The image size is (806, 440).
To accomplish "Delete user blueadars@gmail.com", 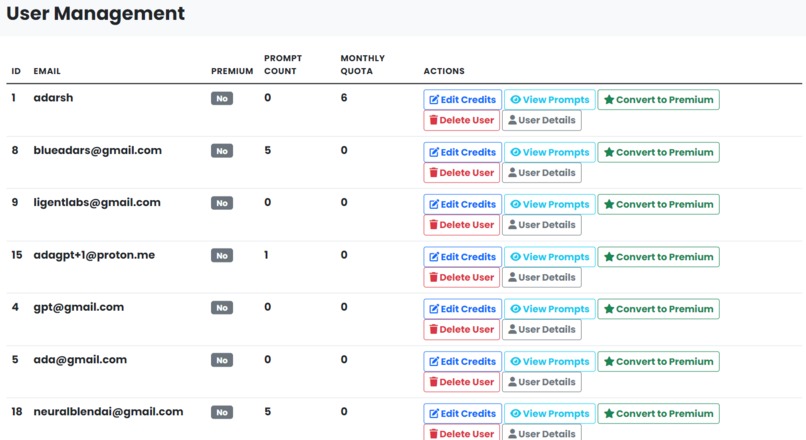I will tap(462, 173).
